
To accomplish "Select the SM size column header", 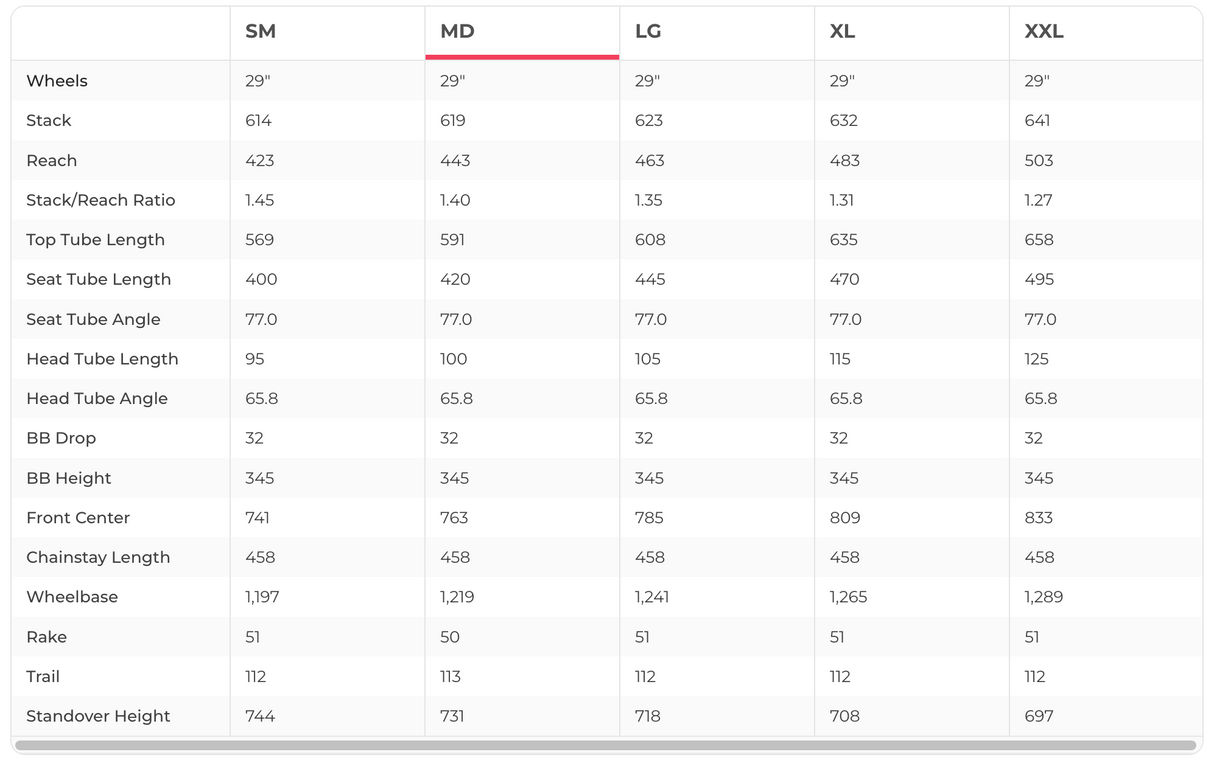I will (x=260, y=32).
